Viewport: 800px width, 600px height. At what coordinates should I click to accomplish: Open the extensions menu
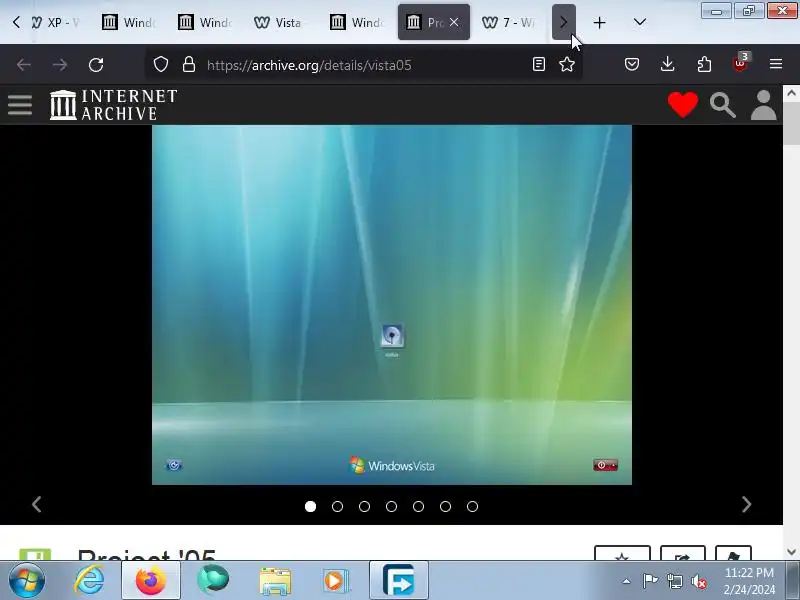(x=704, y=64)
